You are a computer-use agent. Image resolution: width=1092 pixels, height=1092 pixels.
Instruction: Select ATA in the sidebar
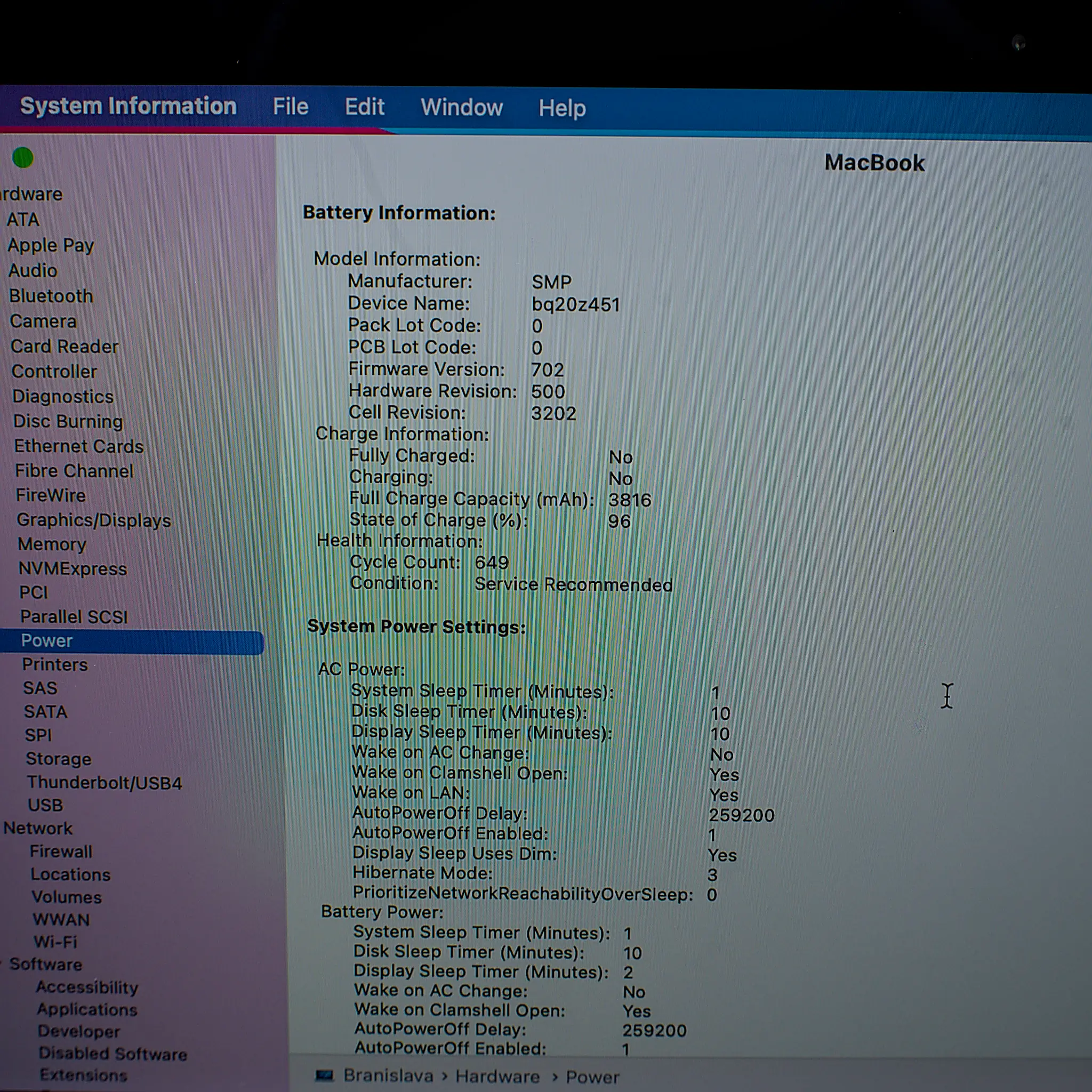click(23, 219)
